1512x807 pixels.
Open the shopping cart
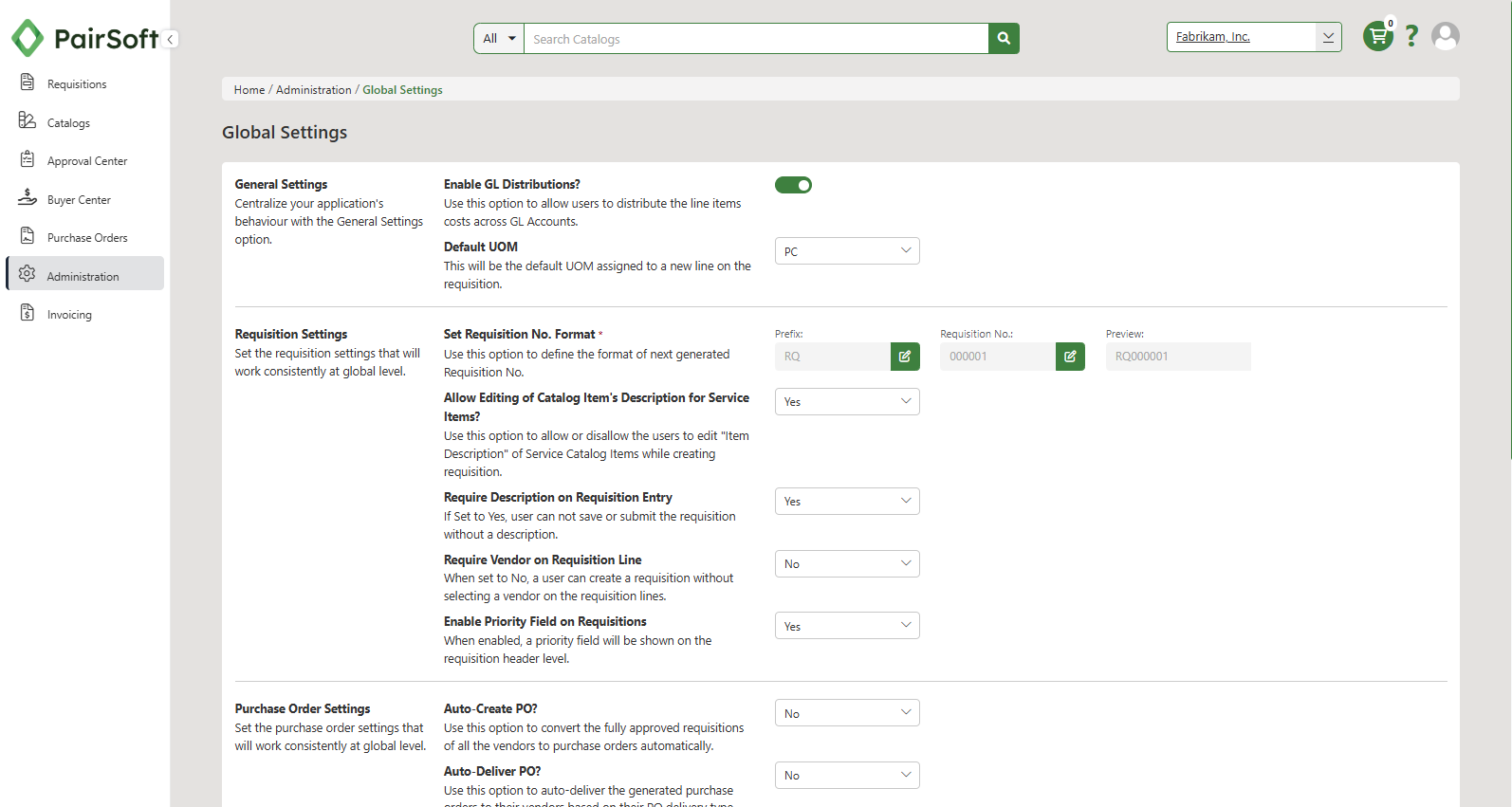pos(1378,36)
